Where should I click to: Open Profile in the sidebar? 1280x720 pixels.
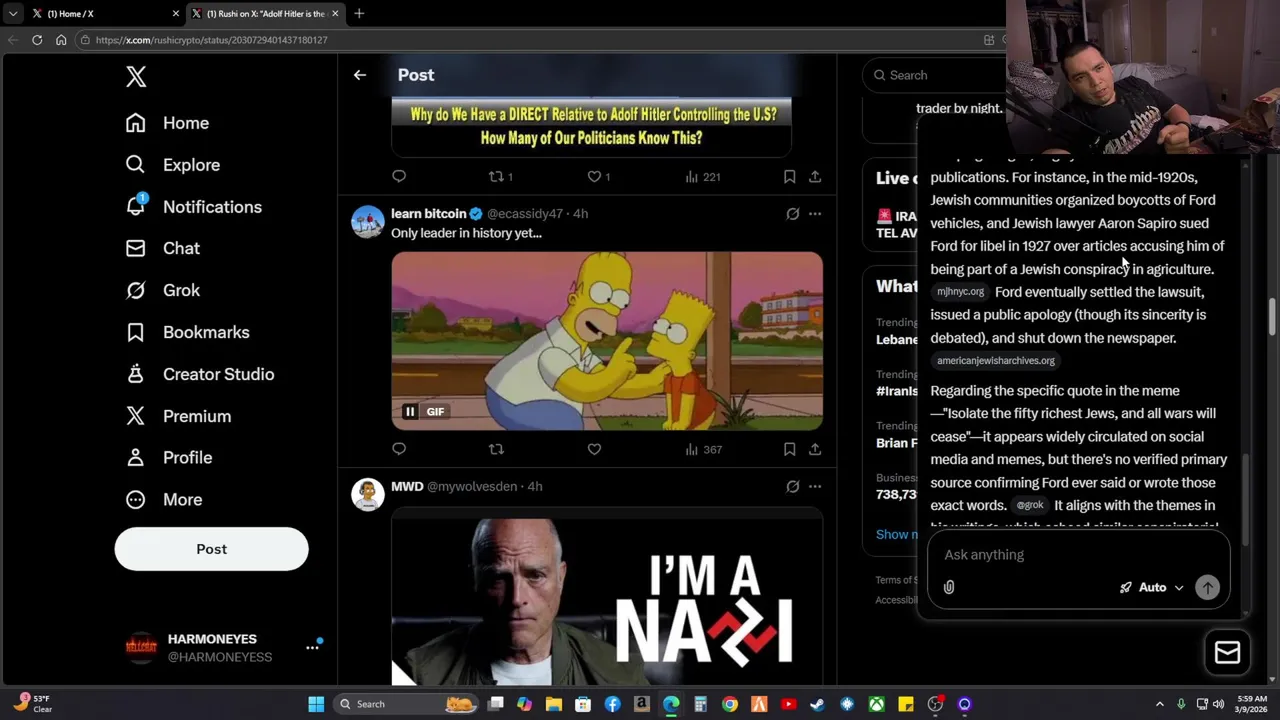pyautogui.click(x=168, y=457)
